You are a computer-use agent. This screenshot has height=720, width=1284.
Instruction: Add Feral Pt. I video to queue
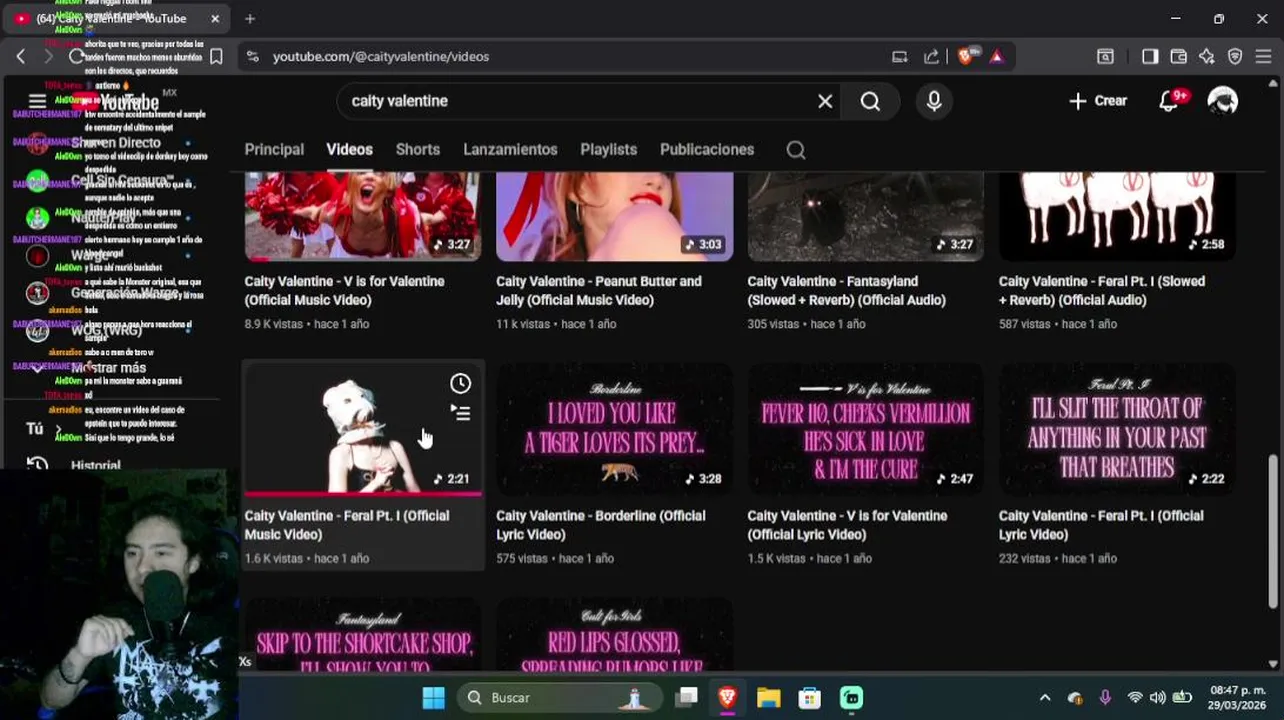460,412
